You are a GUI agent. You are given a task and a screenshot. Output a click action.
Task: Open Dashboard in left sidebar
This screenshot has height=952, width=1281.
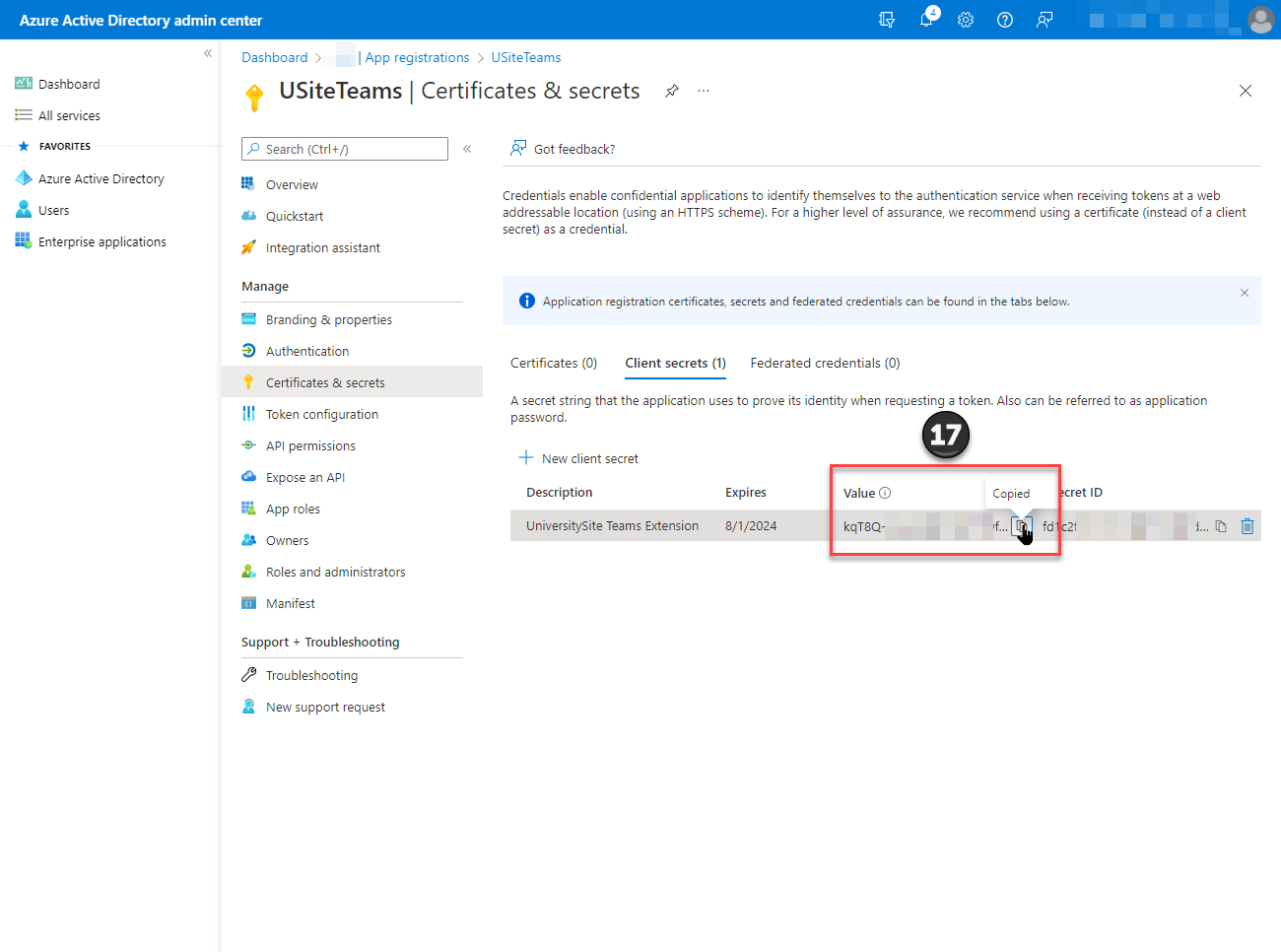pos(69,84)
